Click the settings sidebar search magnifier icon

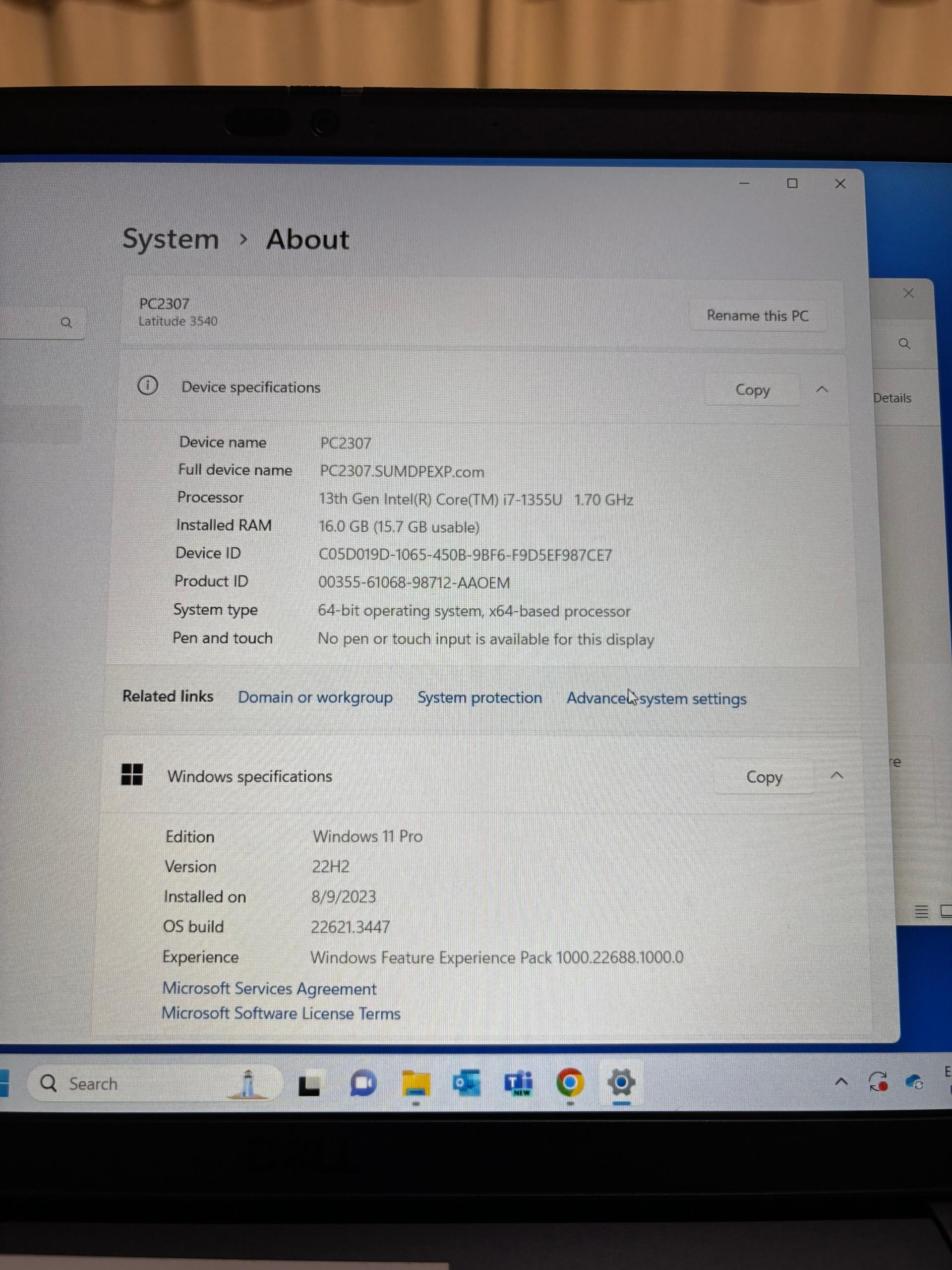coord(66,322)
